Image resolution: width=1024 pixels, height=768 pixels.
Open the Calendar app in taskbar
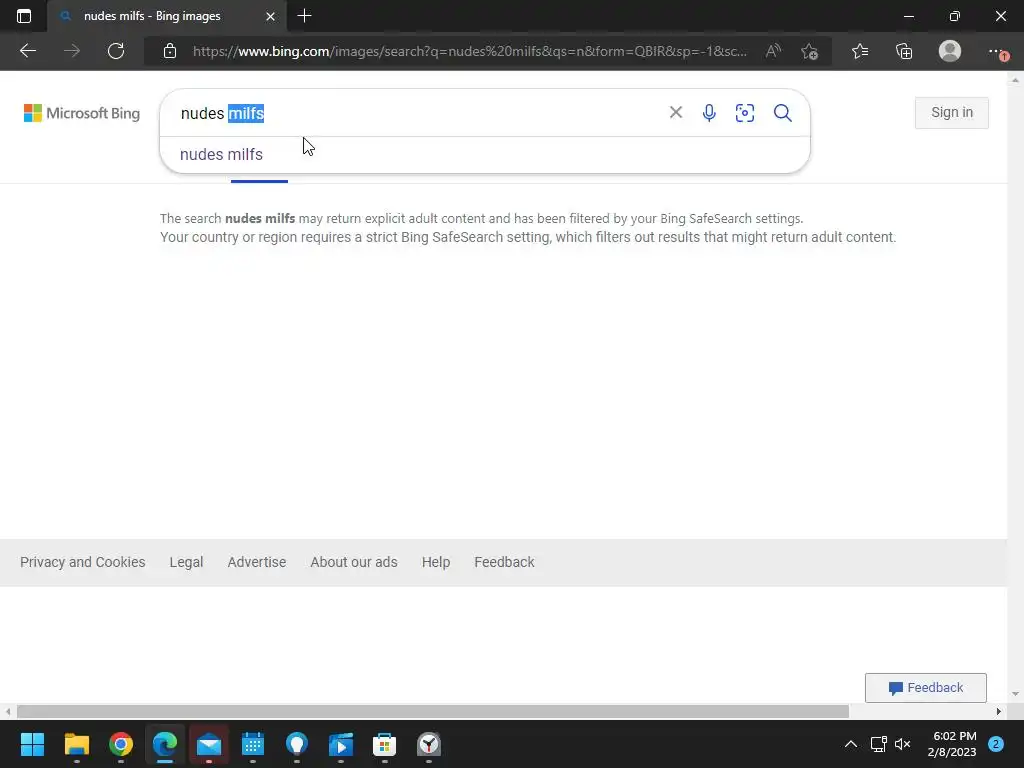pos(253,744)
